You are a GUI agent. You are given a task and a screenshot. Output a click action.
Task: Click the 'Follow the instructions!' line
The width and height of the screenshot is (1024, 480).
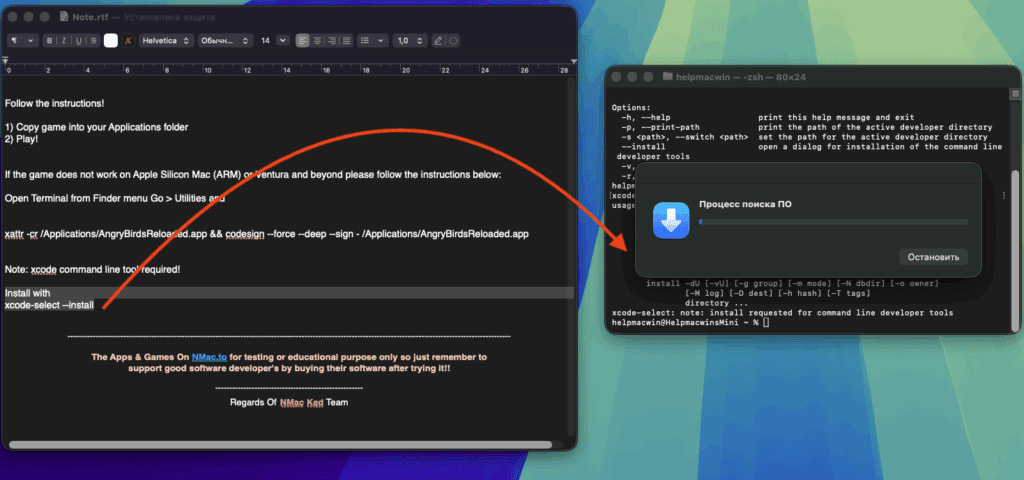tap(54, 103)
